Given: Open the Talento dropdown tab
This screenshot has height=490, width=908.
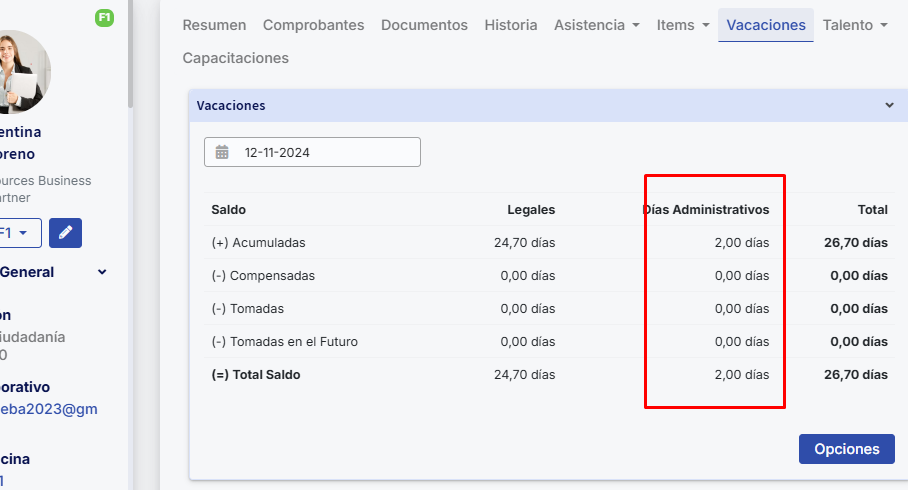Looking at the screenshot, I should (x=855, y=25).
